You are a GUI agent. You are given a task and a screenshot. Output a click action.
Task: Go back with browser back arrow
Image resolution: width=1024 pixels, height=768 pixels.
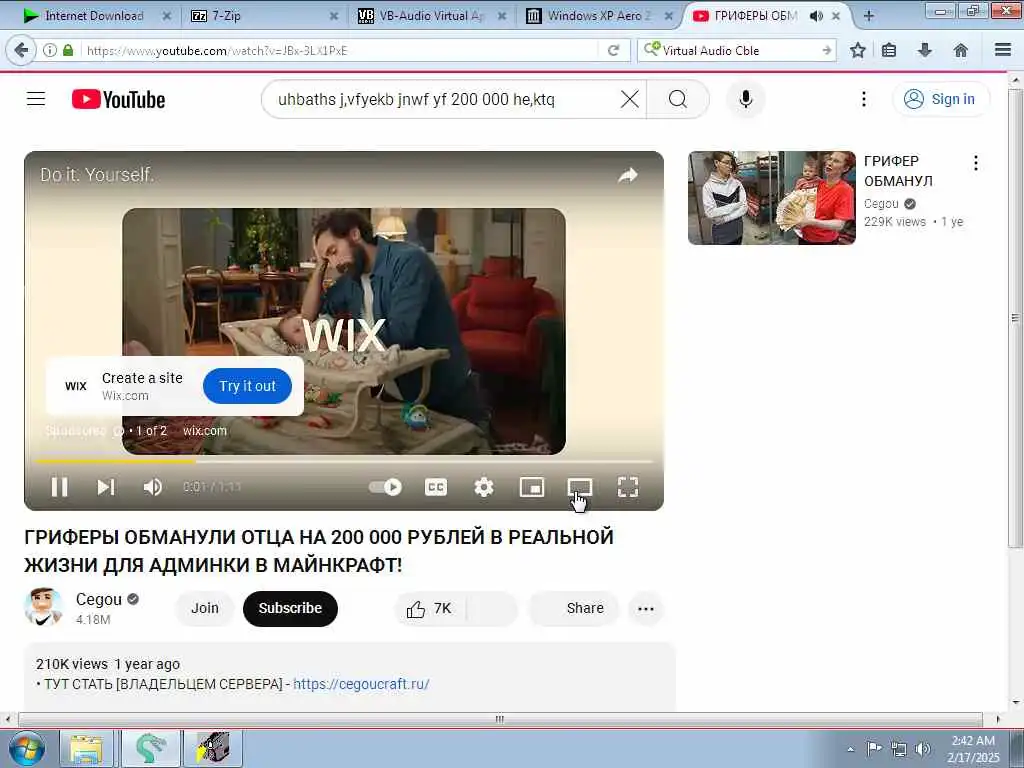tap(21, 50)
